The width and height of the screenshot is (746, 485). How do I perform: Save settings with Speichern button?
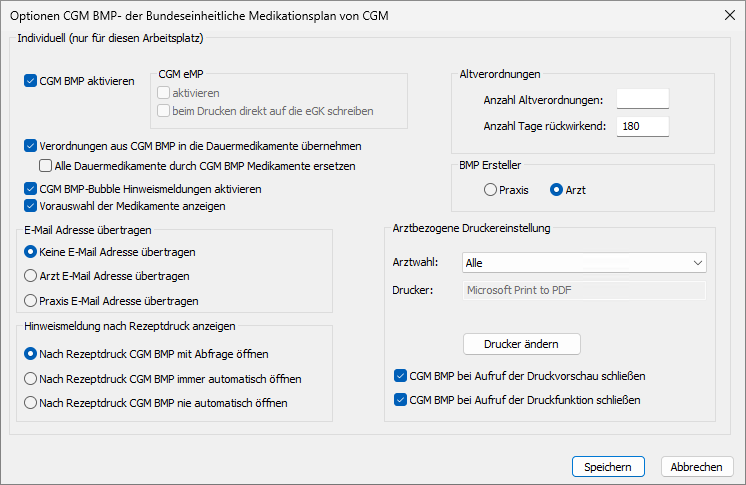(x=608, y=467)
